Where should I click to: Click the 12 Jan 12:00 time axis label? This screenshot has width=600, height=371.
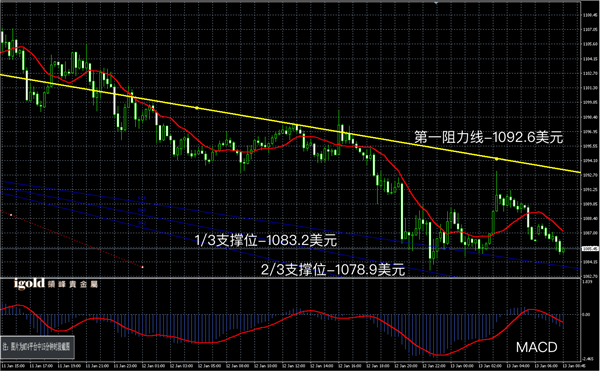click(293, 366)
